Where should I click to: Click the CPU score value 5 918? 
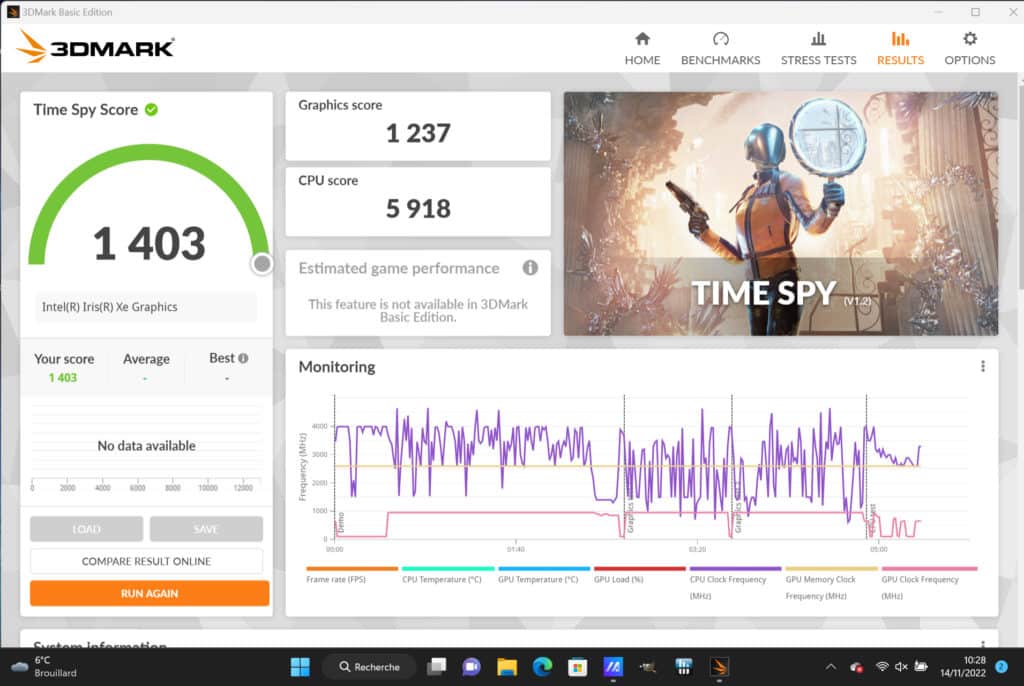tap(418, 208)
